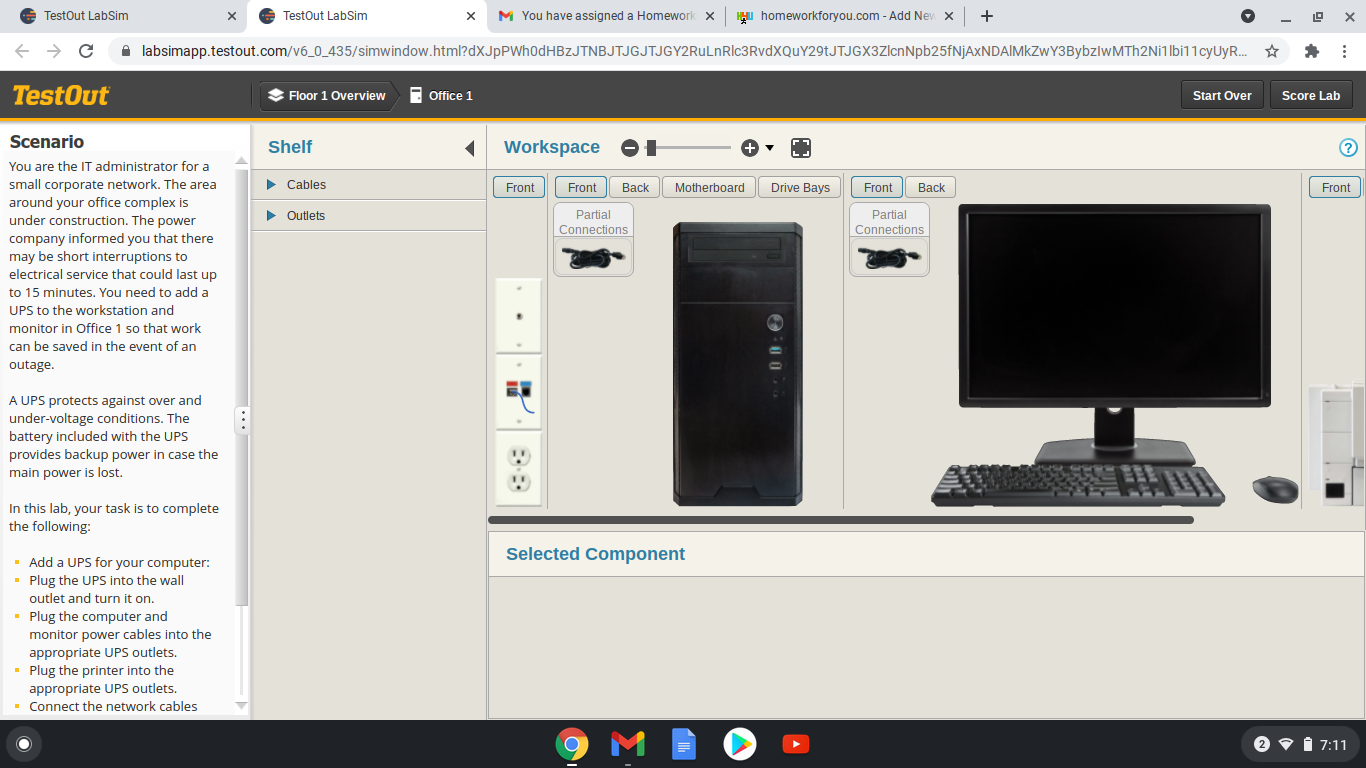1366x768 pixels.
Task: Switch to computer Drive Bays view
Action: [x=800, y=187]
